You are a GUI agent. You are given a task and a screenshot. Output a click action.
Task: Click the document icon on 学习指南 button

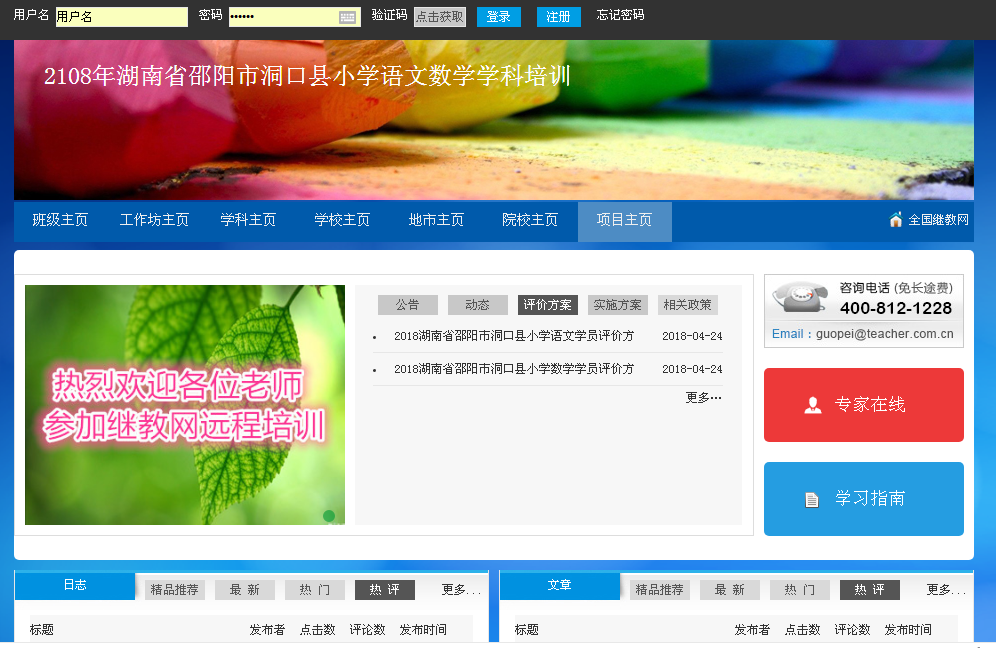[x=812, y=499]
